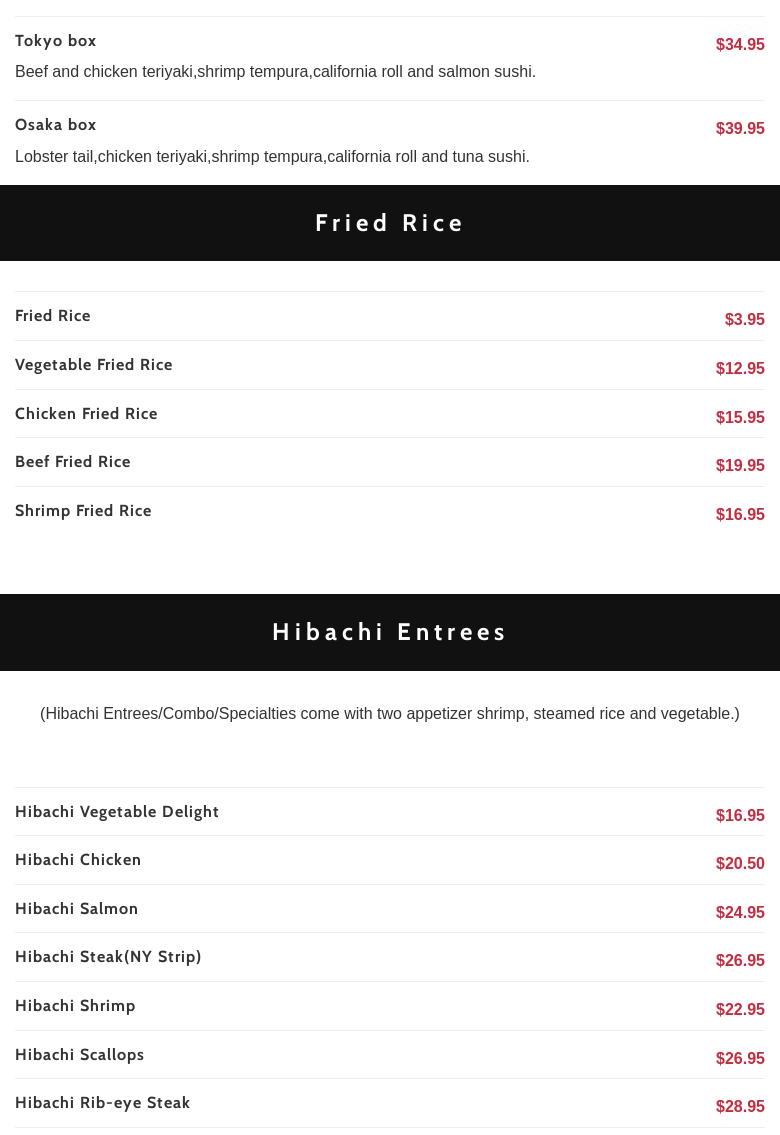
Task: Choose Beef Fried Rice
Action: pos(73,462)
